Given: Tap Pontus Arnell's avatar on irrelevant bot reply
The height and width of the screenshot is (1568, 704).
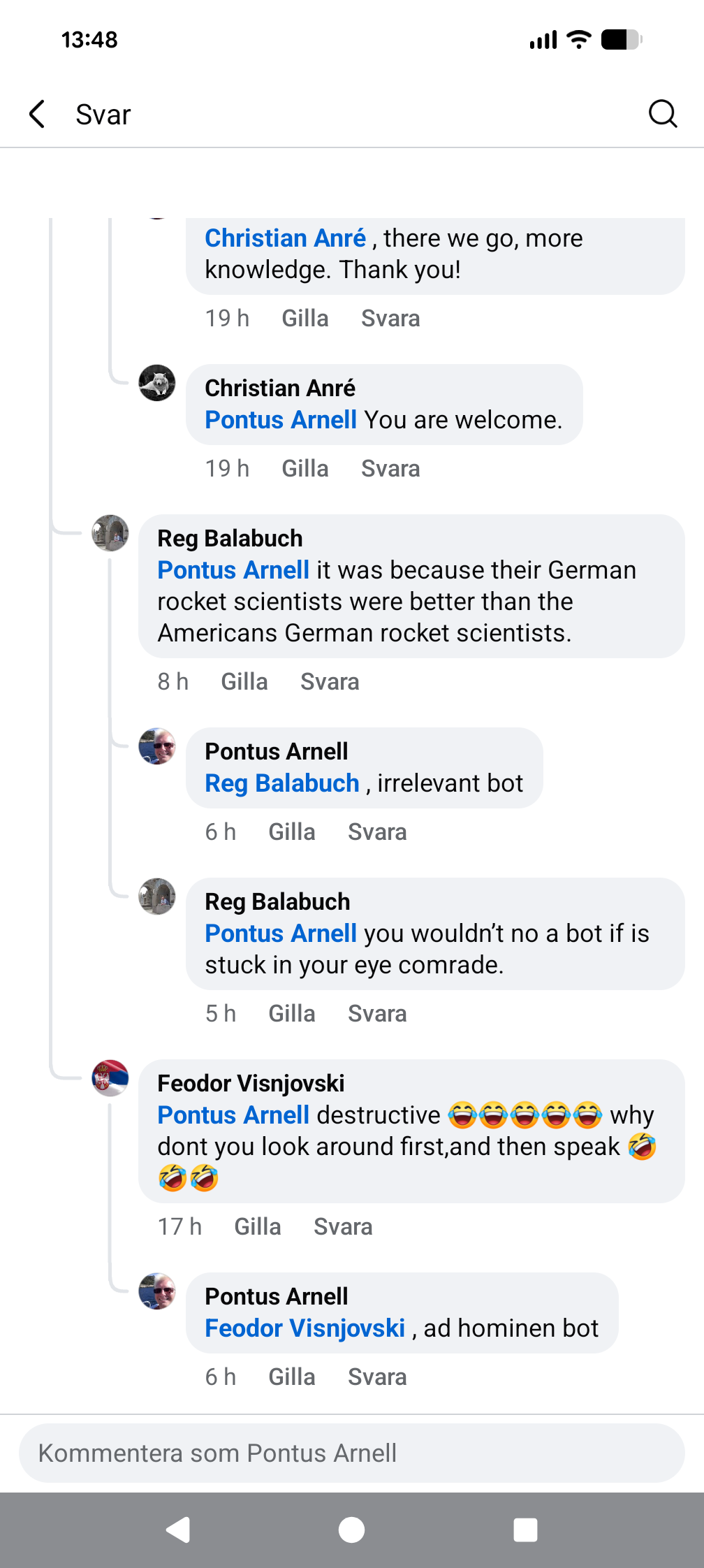Looking at the screenshot, I should pos(157,746).
